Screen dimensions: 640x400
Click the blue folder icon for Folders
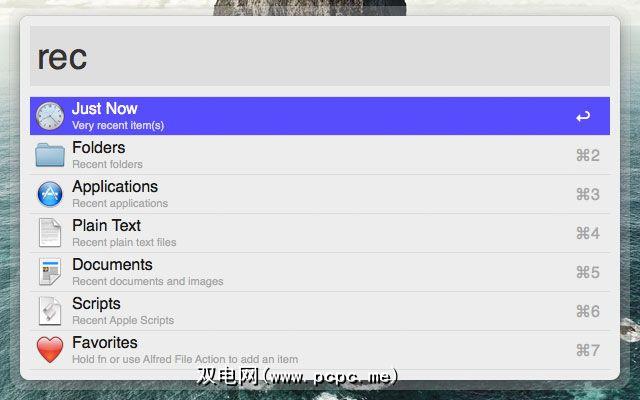pyautogui.click(x=50, y=155)
